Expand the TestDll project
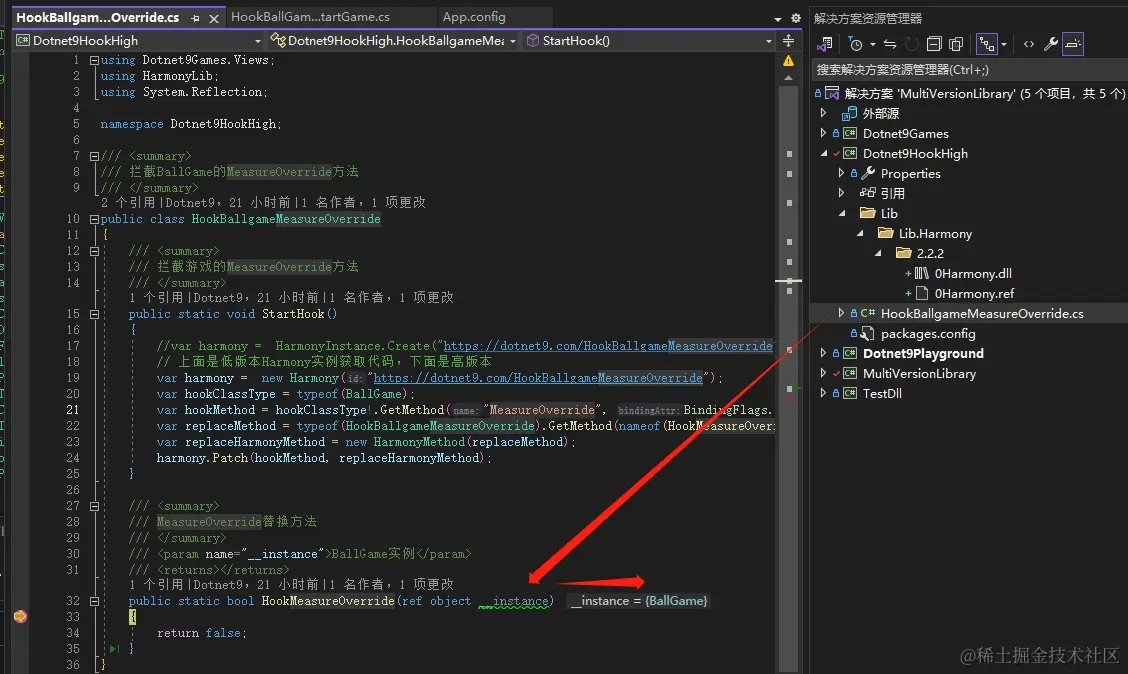Image resolution: width=1128 pixels, height=674 pixels. tap(823, 393)
